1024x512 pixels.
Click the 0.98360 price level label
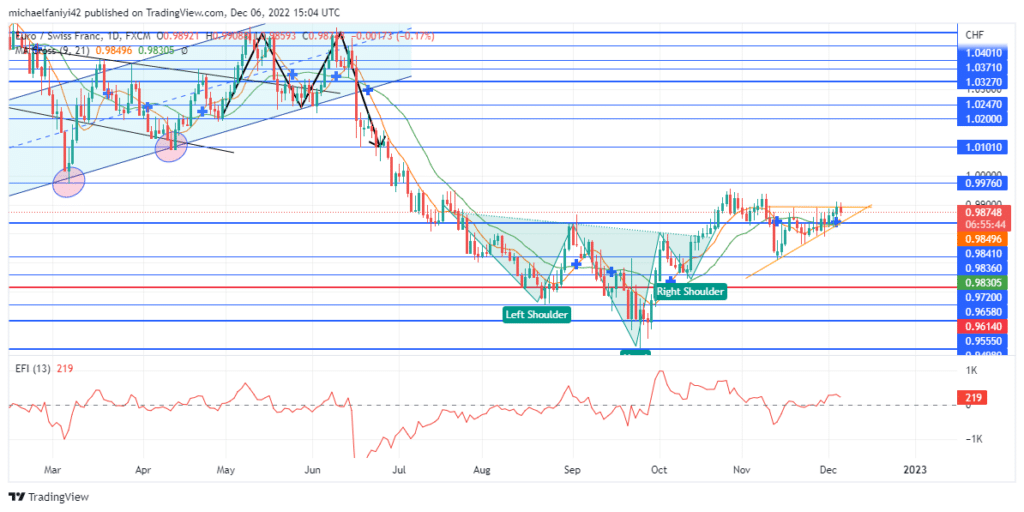[984, 268]
